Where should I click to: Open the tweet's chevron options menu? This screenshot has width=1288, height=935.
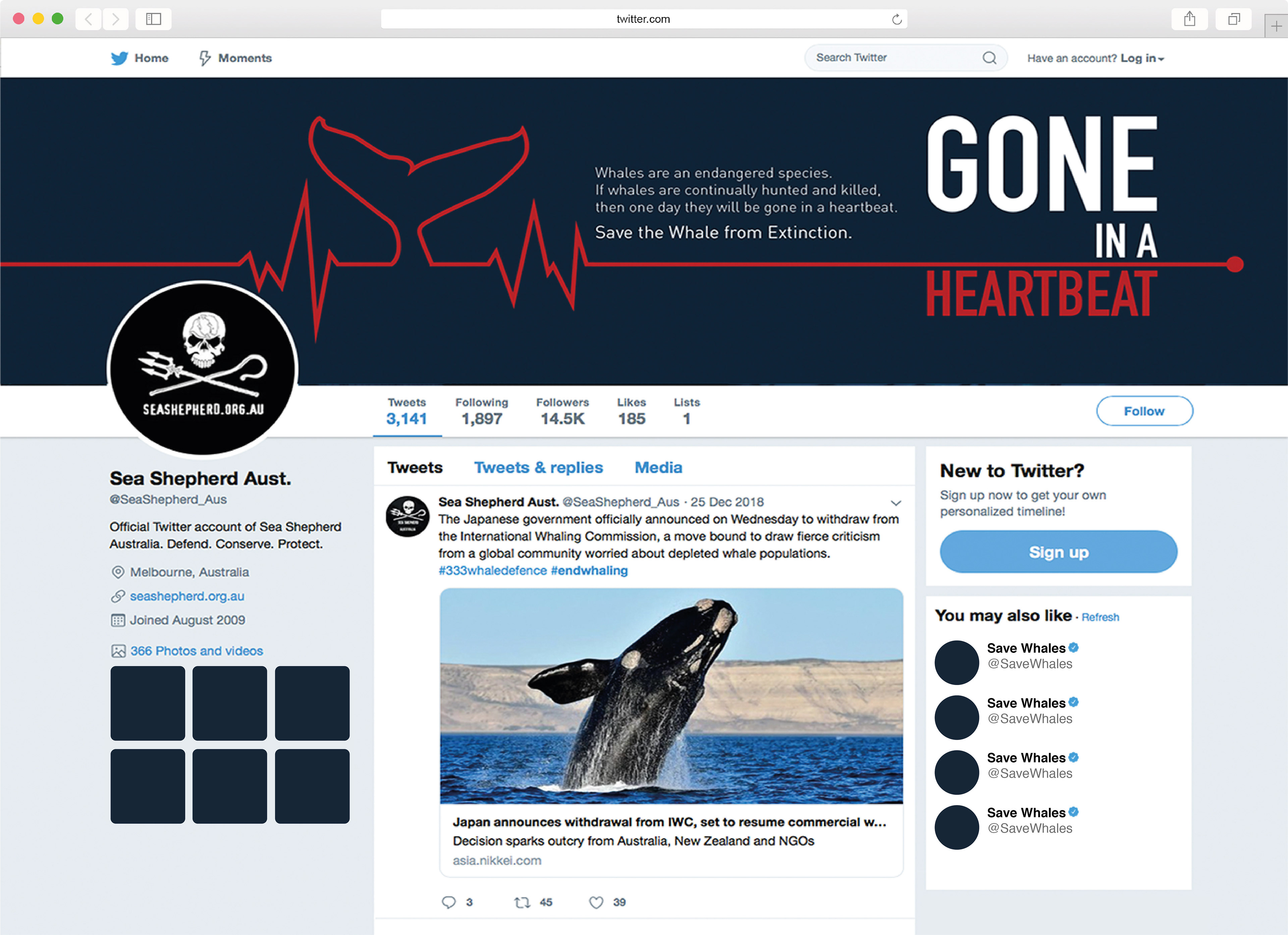tap(896, 503)
